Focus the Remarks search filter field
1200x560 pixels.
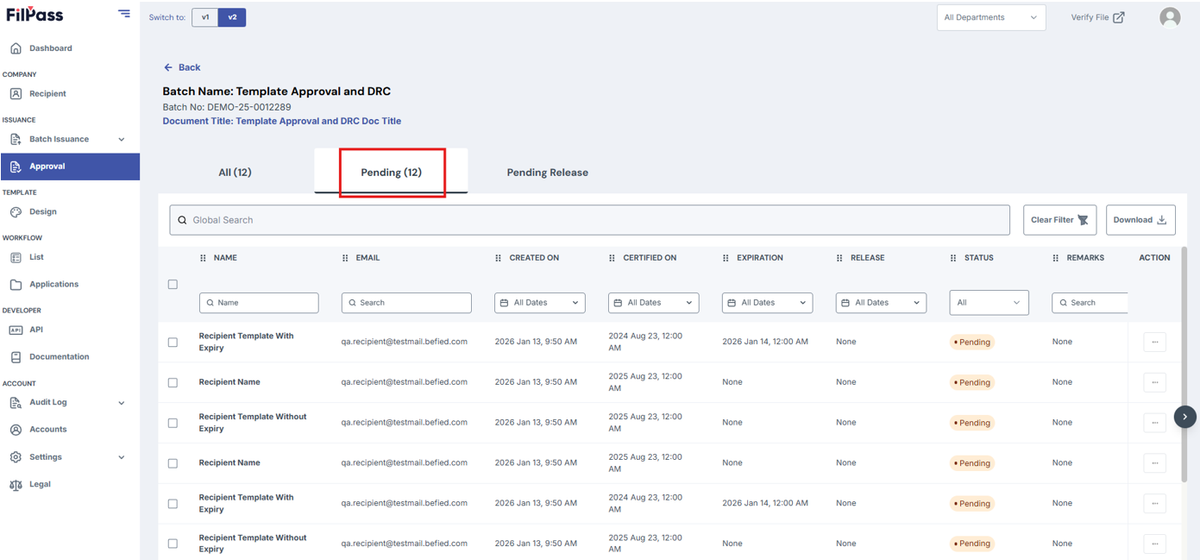coord(1090,302)
